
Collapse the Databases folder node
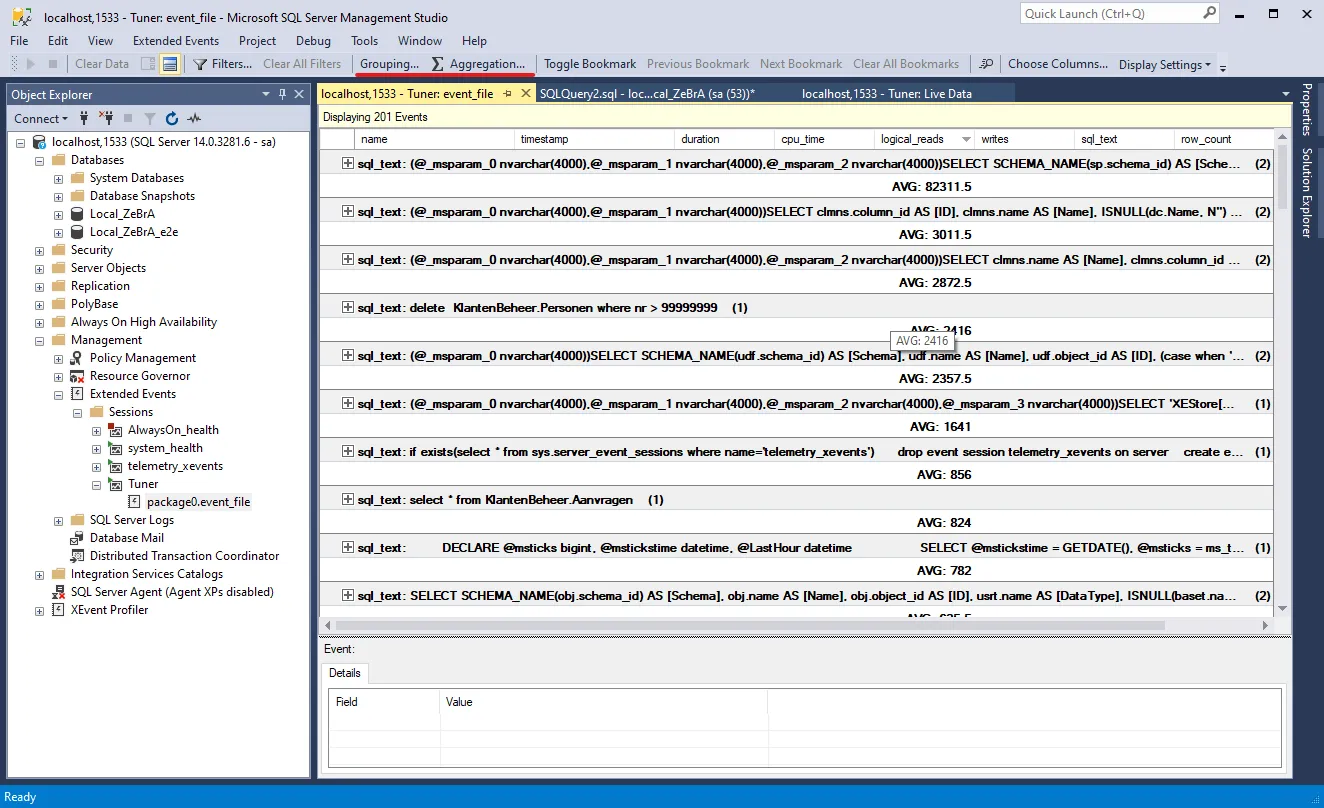40,160
